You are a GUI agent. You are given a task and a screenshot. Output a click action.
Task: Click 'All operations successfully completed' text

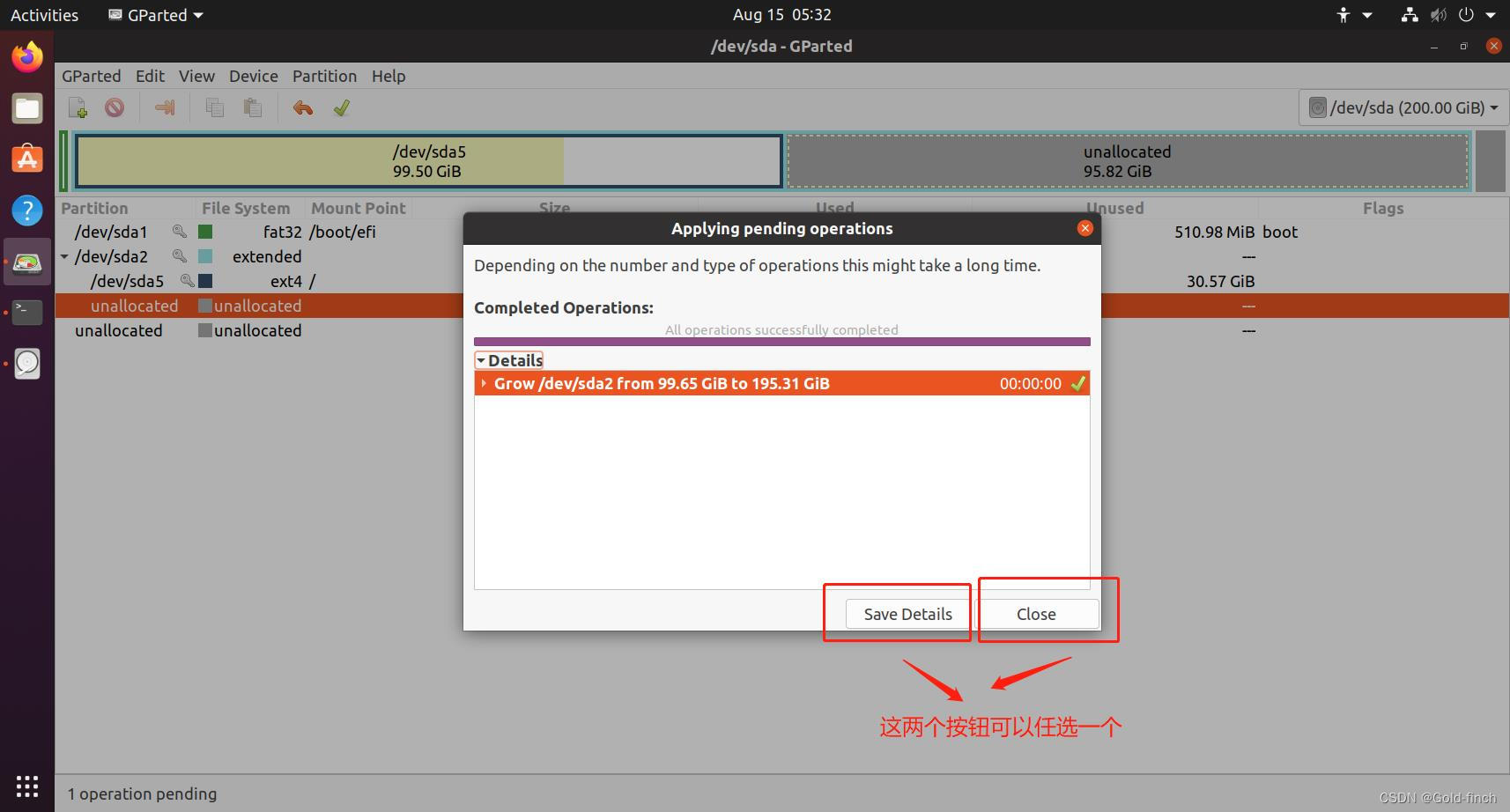click(x=781, y=329)
